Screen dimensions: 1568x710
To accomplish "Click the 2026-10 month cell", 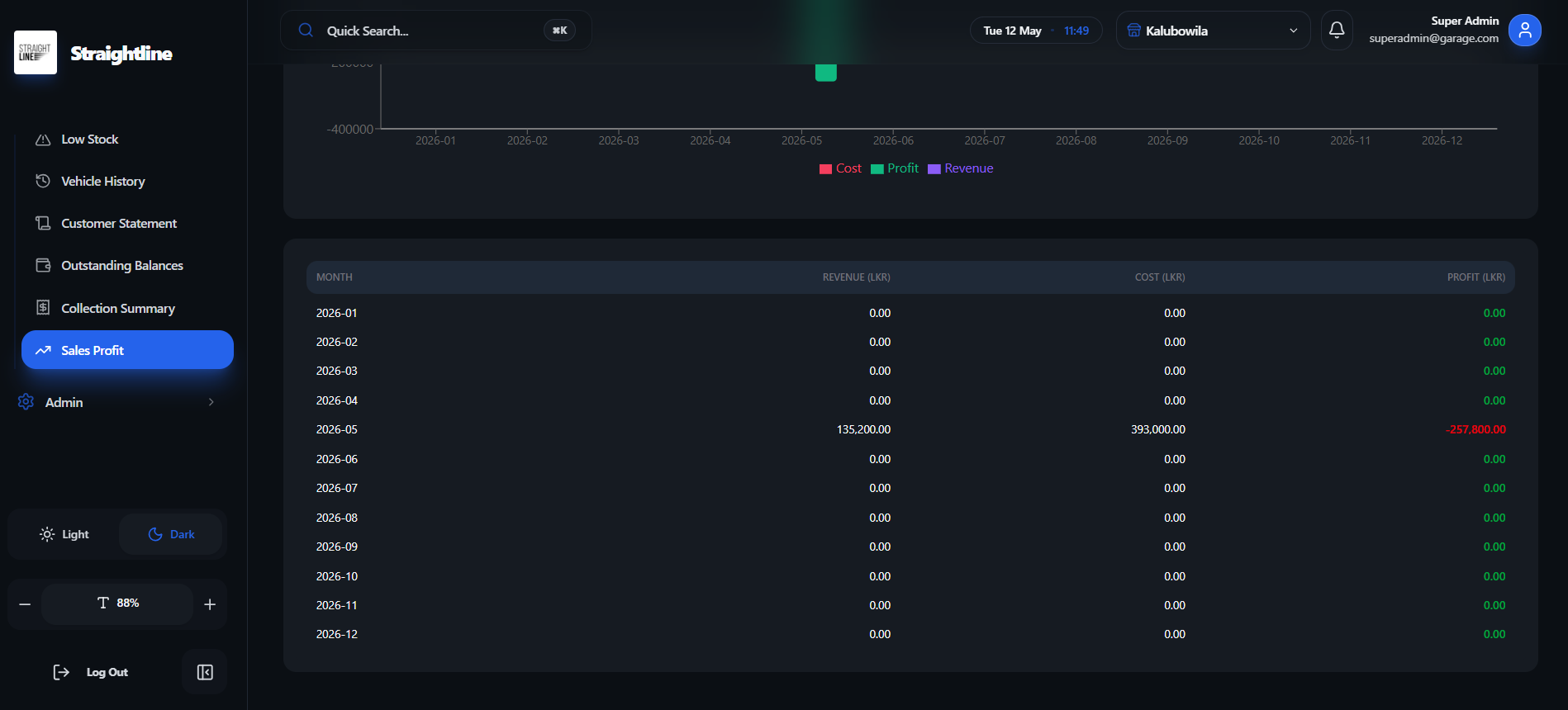I will 337,576.
